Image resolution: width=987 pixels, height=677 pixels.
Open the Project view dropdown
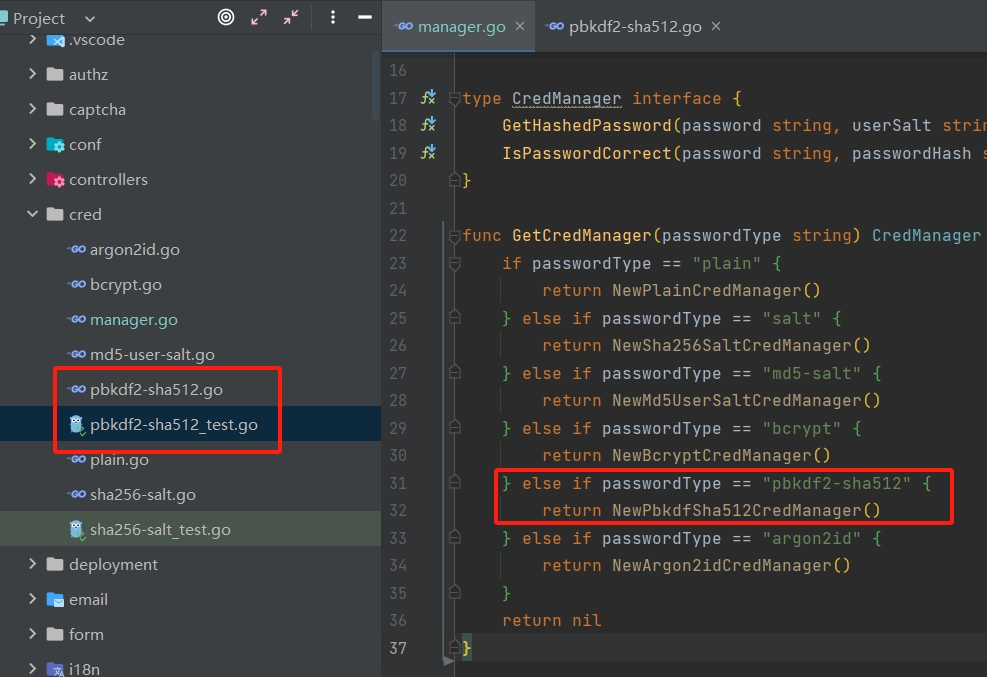point(90,19)
